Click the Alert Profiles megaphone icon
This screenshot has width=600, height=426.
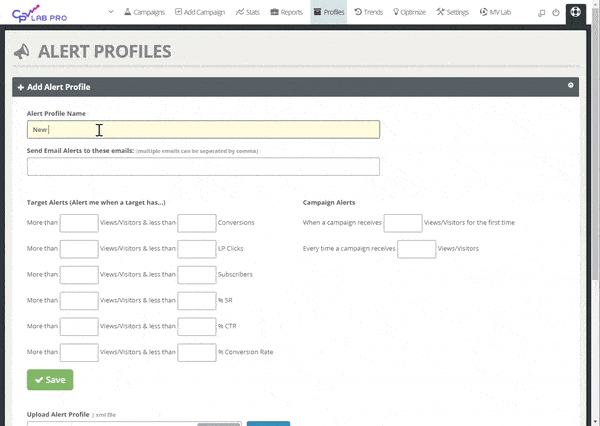(x=21, y=52)
